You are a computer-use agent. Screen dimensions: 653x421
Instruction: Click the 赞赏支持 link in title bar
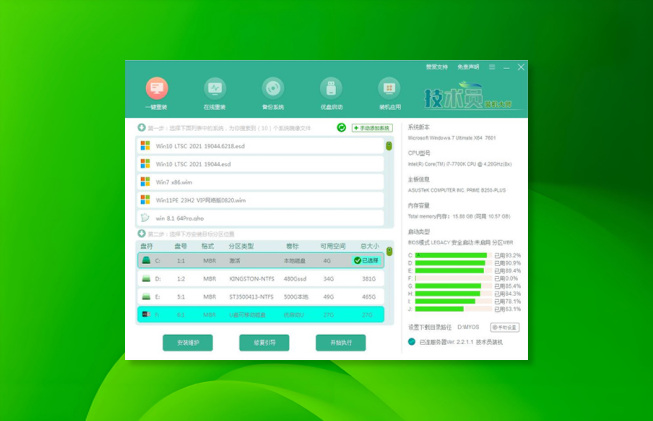(x=436, y=67)
